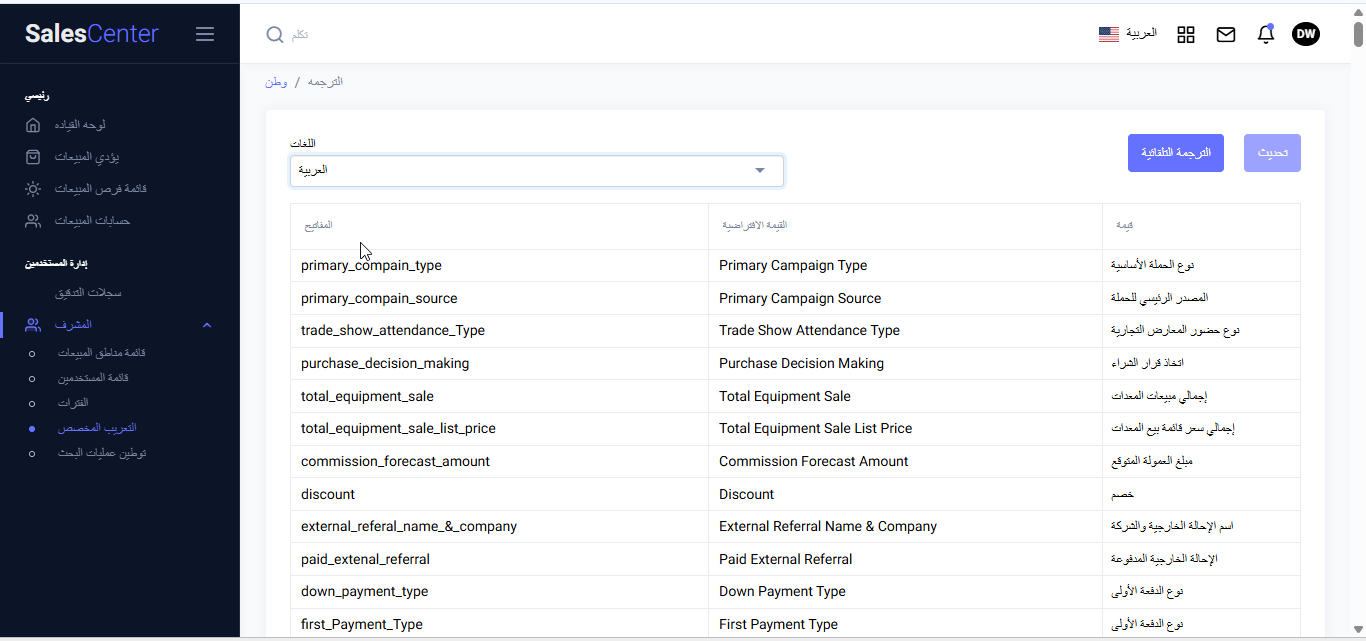
Task: Open سجلات التدقيق sidebar item
Action: 88,293
